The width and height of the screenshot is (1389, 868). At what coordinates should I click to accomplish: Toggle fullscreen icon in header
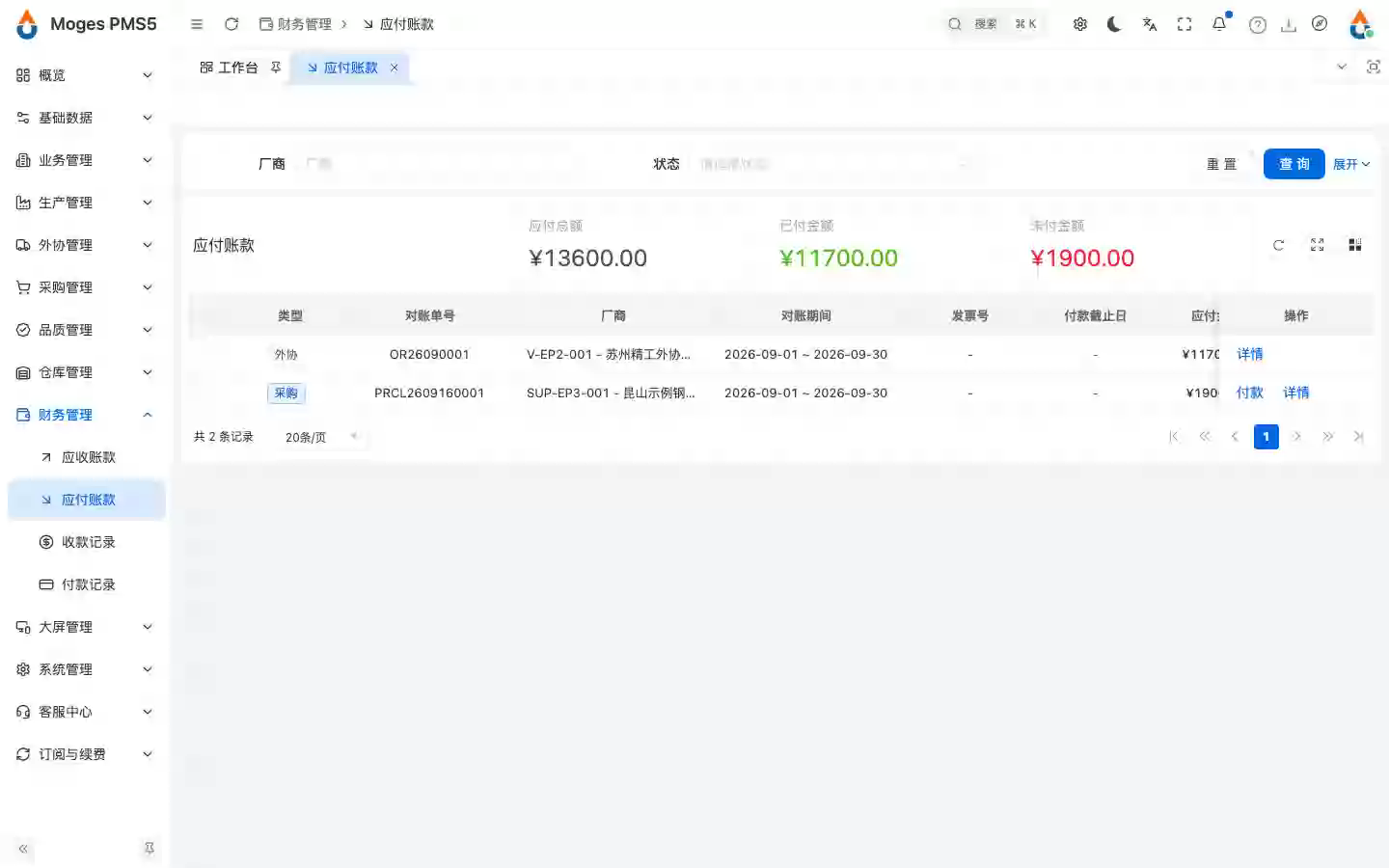1185,24
